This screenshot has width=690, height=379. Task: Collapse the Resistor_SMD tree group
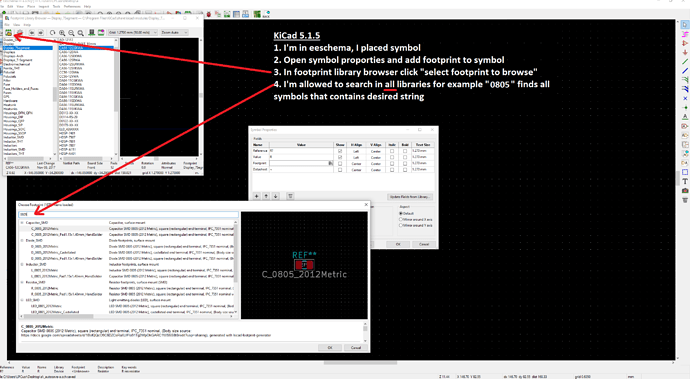tap(22, 282)
